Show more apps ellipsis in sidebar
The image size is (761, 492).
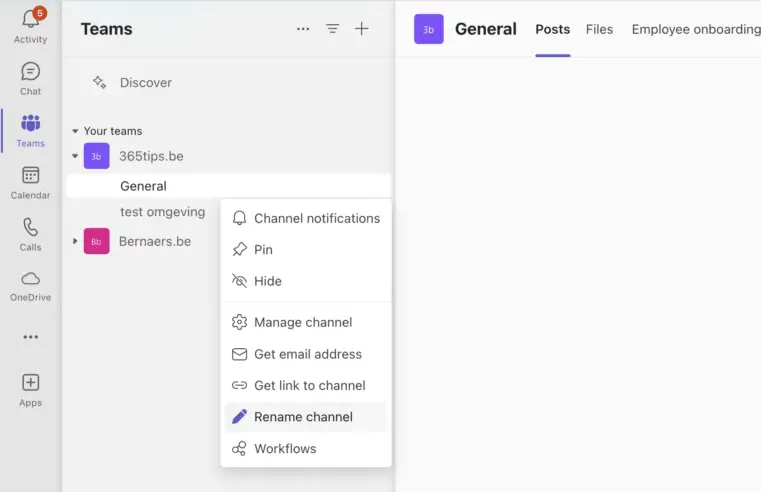(x=31, y=337)
